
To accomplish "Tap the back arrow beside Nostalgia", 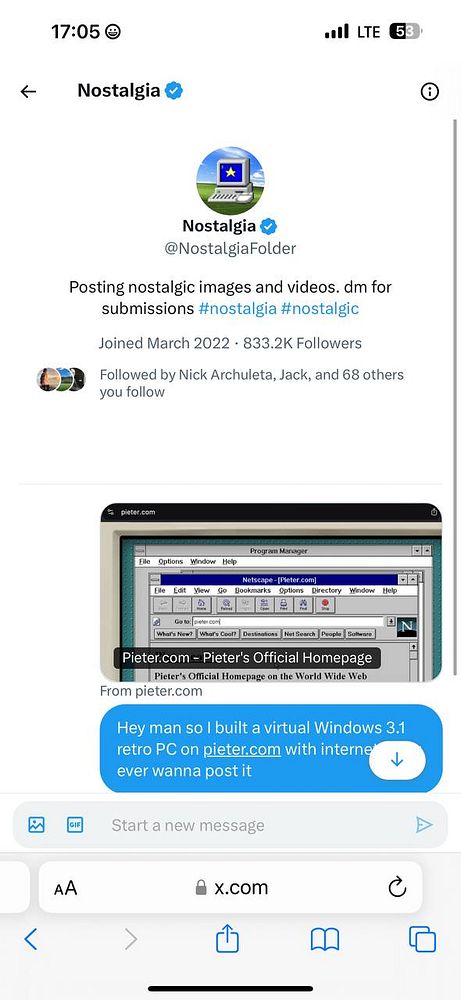I will coord(28,92).
